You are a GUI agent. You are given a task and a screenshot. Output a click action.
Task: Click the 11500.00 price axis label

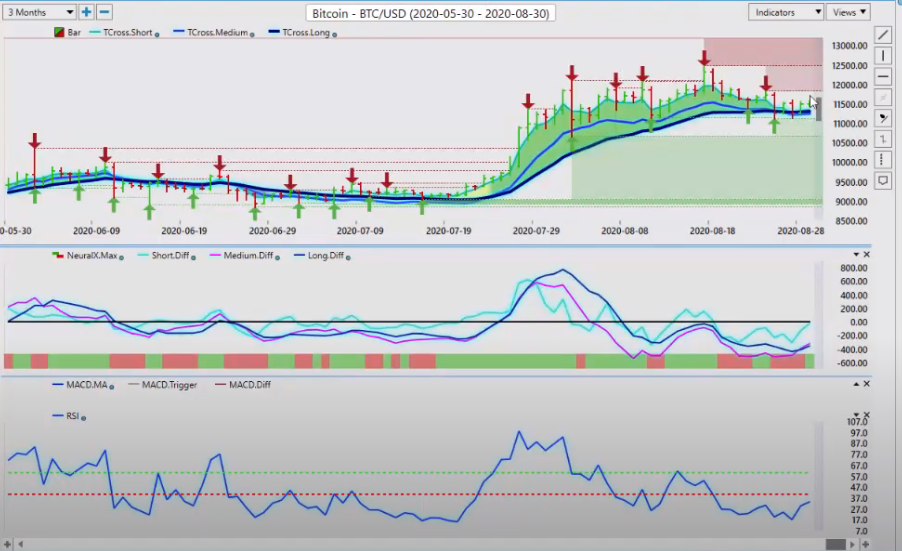(850, 105)
